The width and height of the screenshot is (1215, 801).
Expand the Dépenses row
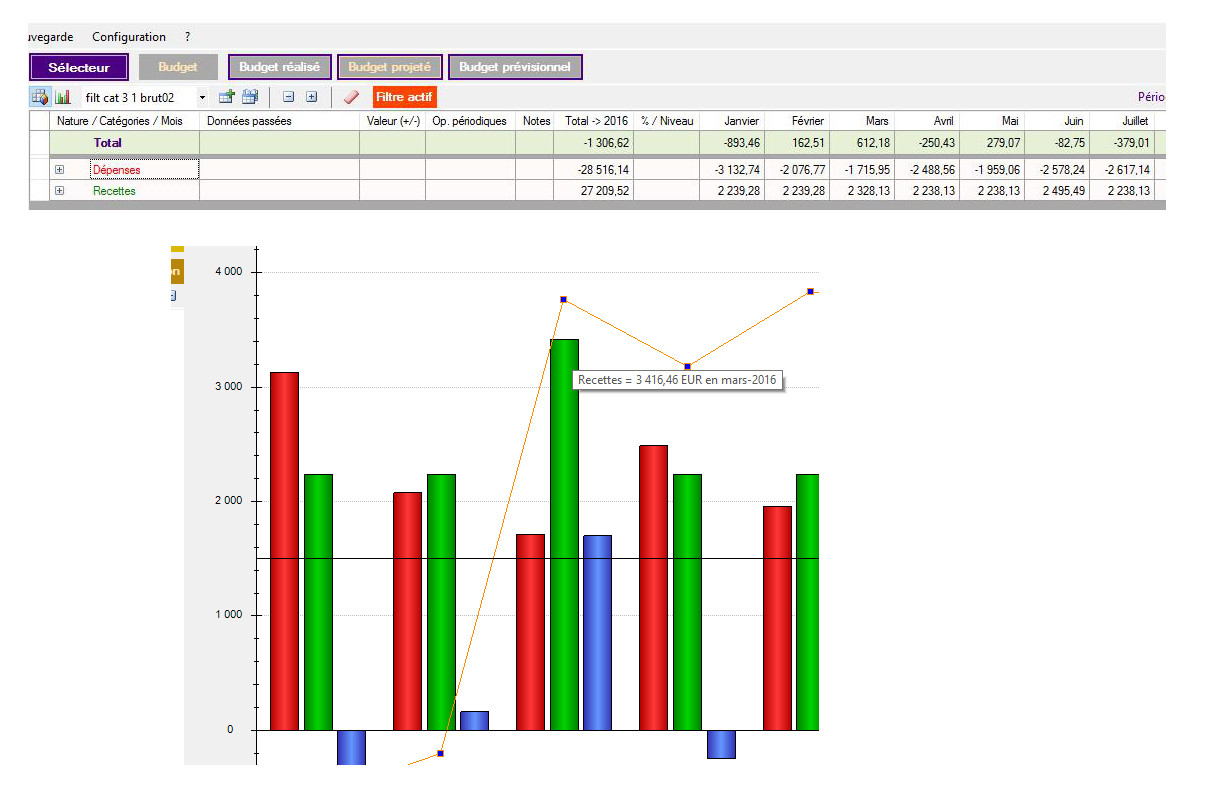click(x=60, y=170)
